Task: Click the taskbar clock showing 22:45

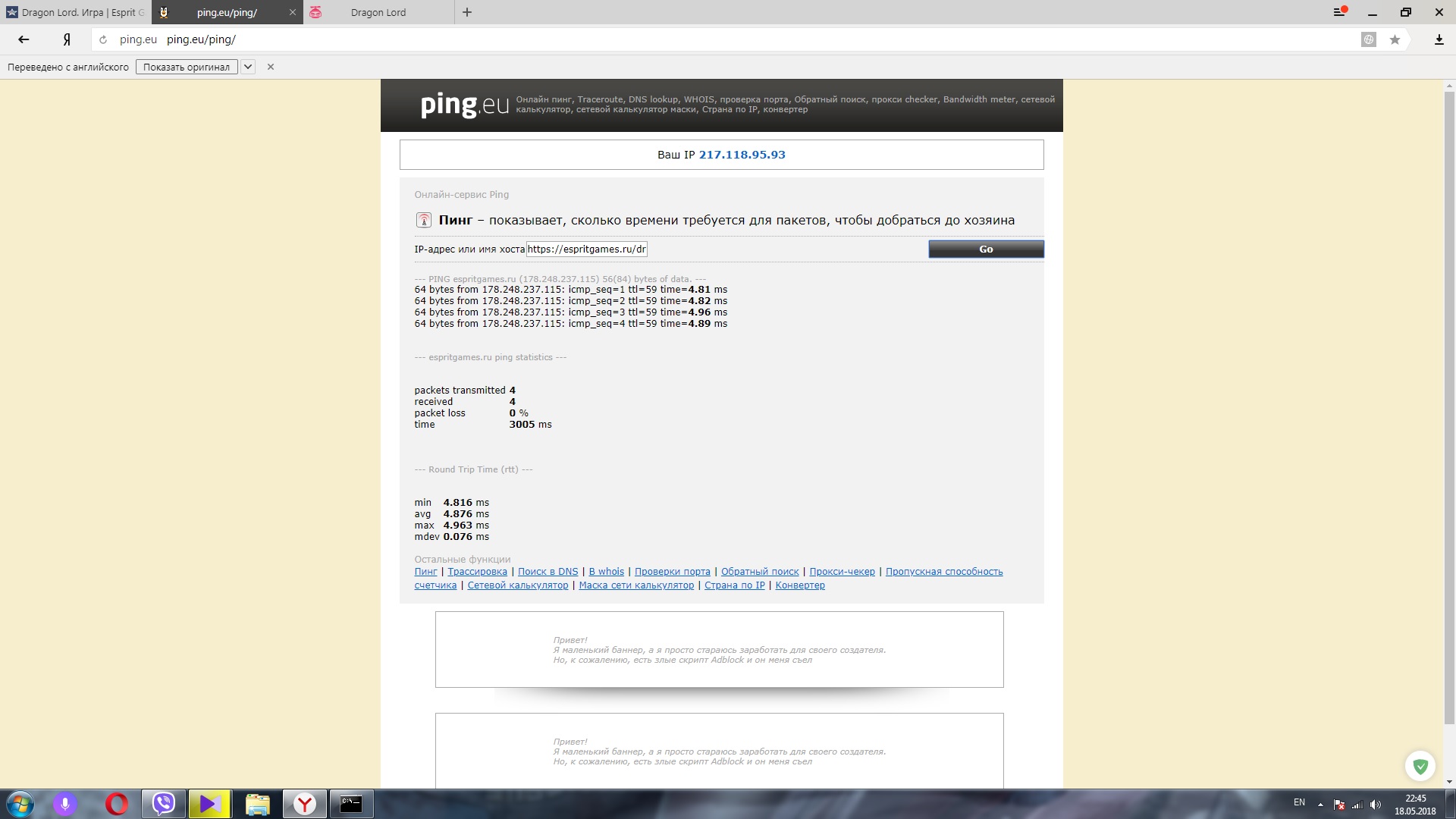Action: pos(1415,805)
